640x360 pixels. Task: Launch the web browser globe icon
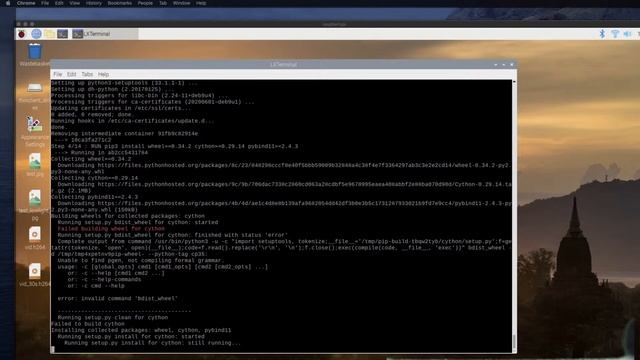[x=36, y=34]
